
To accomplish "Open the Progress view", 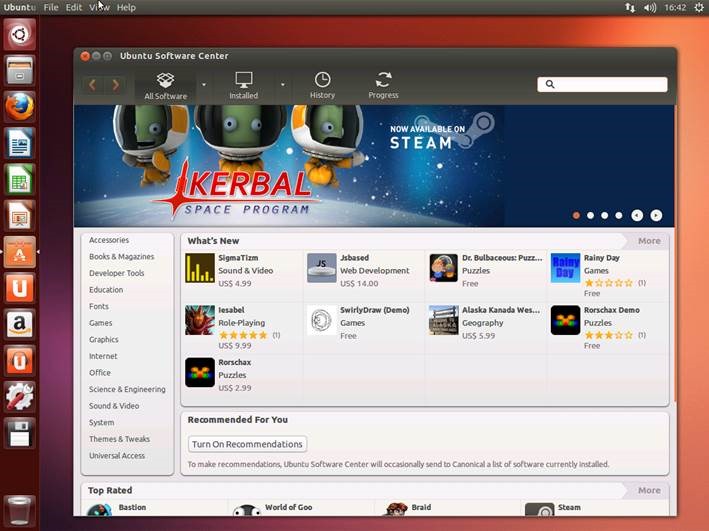I will pyautogui.click(x=383, y=85).
